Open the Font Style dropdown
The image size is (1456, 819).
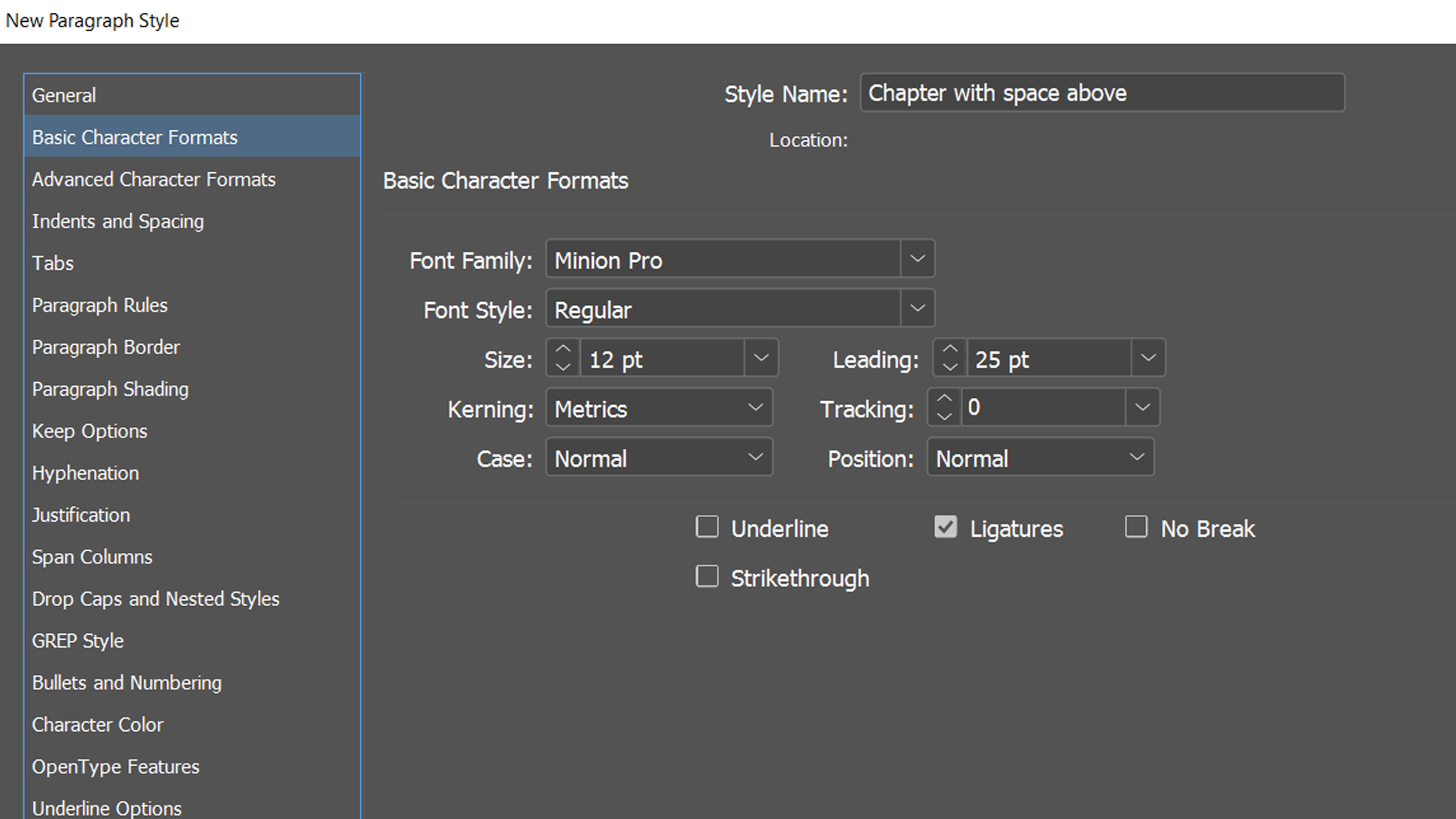[917, 309]
